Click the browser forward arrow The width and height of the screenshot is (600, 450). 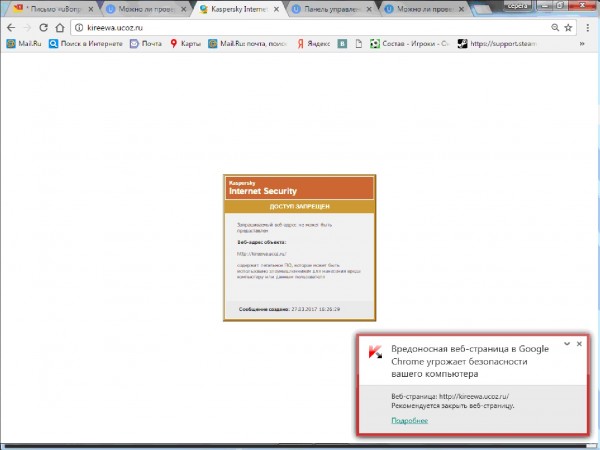click(27, 28)
